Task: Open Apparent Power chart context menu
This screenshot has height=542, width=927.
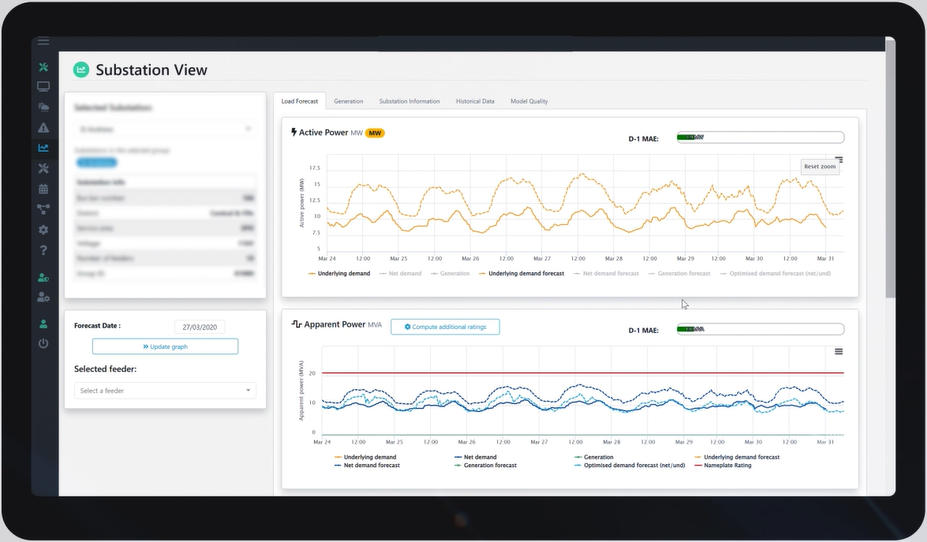Action: pyautogui.click(x=839, y=351)
